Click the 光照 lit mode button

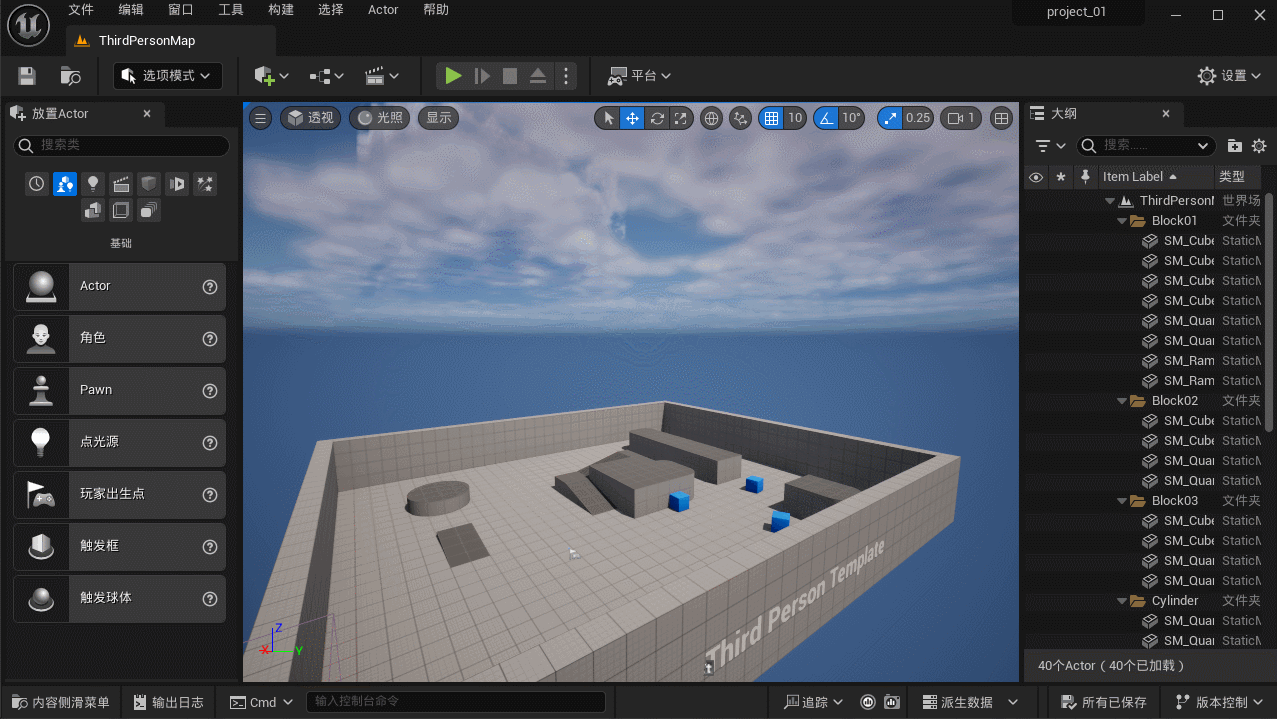pos(380,118)
